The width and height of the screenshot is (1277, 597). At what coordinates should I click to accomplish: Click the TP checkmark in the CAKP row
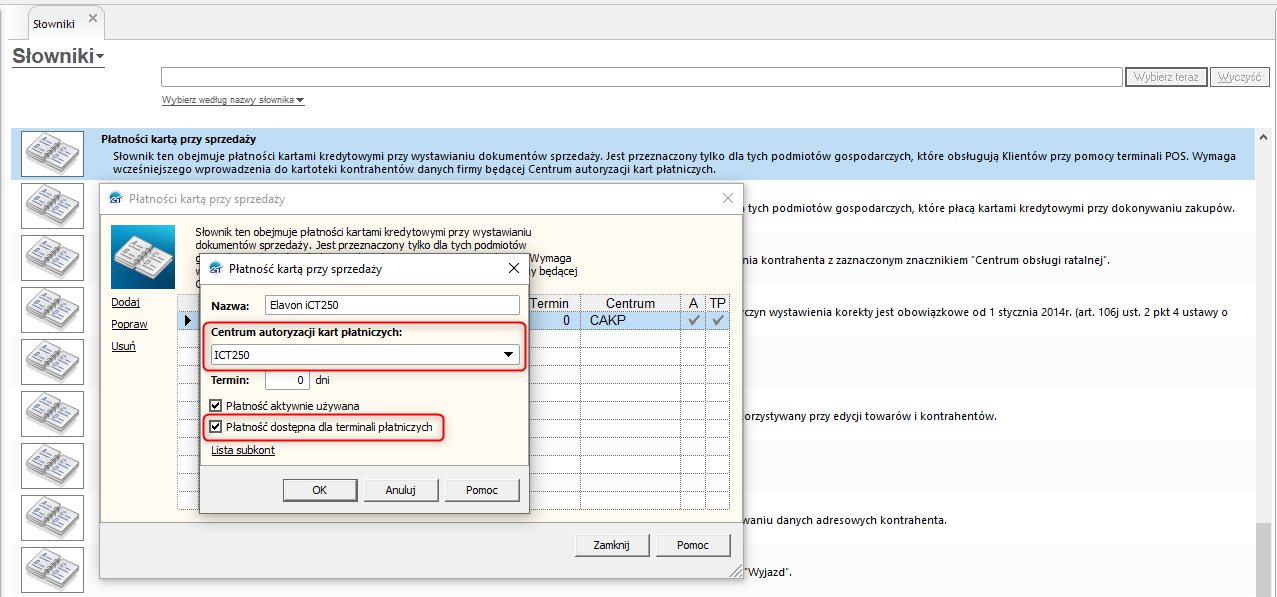(718, 321)
